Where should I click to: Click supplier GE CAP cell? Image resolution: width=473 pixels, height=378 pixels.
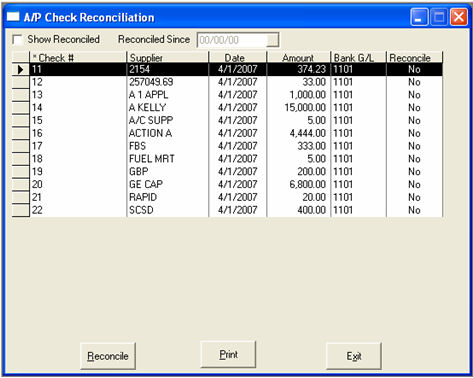(168, 184)
